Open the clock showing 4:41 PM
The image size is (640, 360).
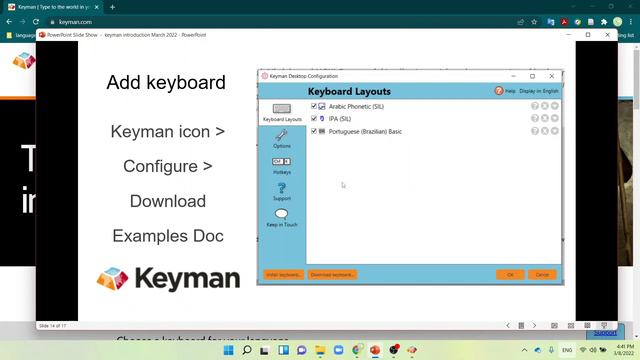point(625,350)
